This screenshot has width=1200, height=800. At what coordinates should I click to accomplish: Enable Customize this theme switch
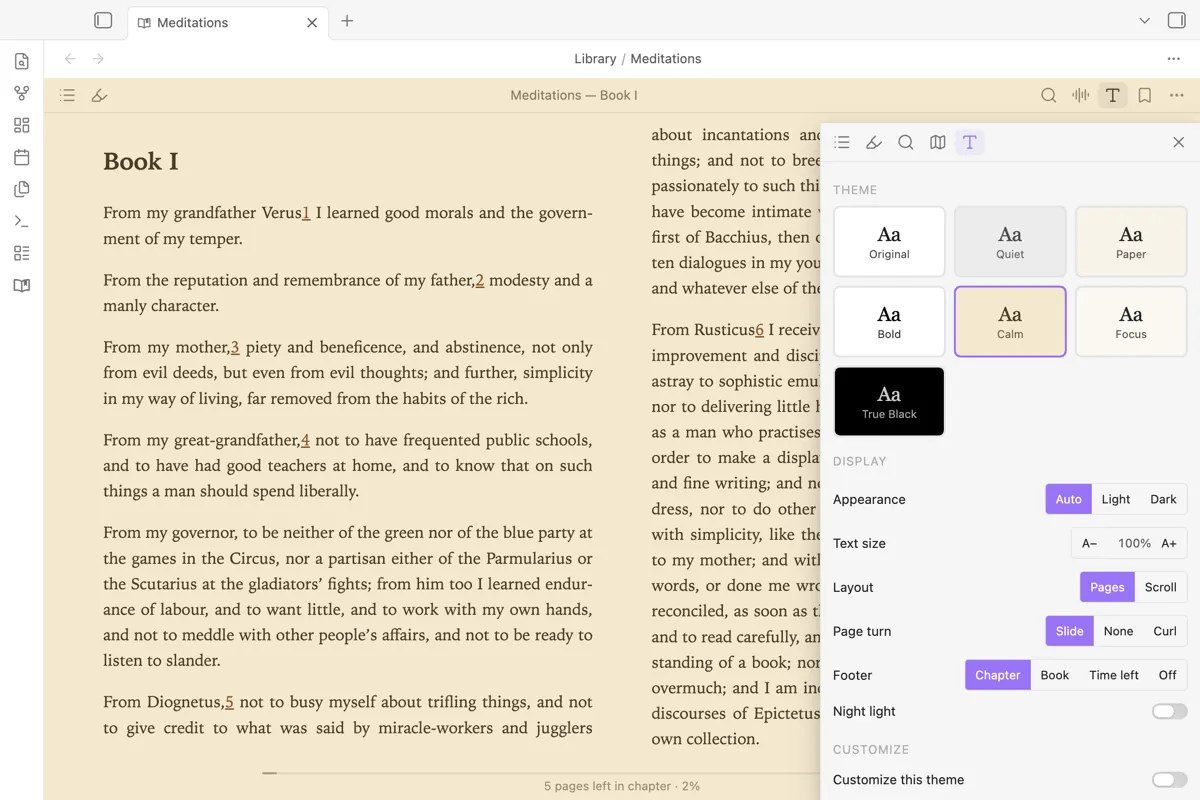[1169, 779]
